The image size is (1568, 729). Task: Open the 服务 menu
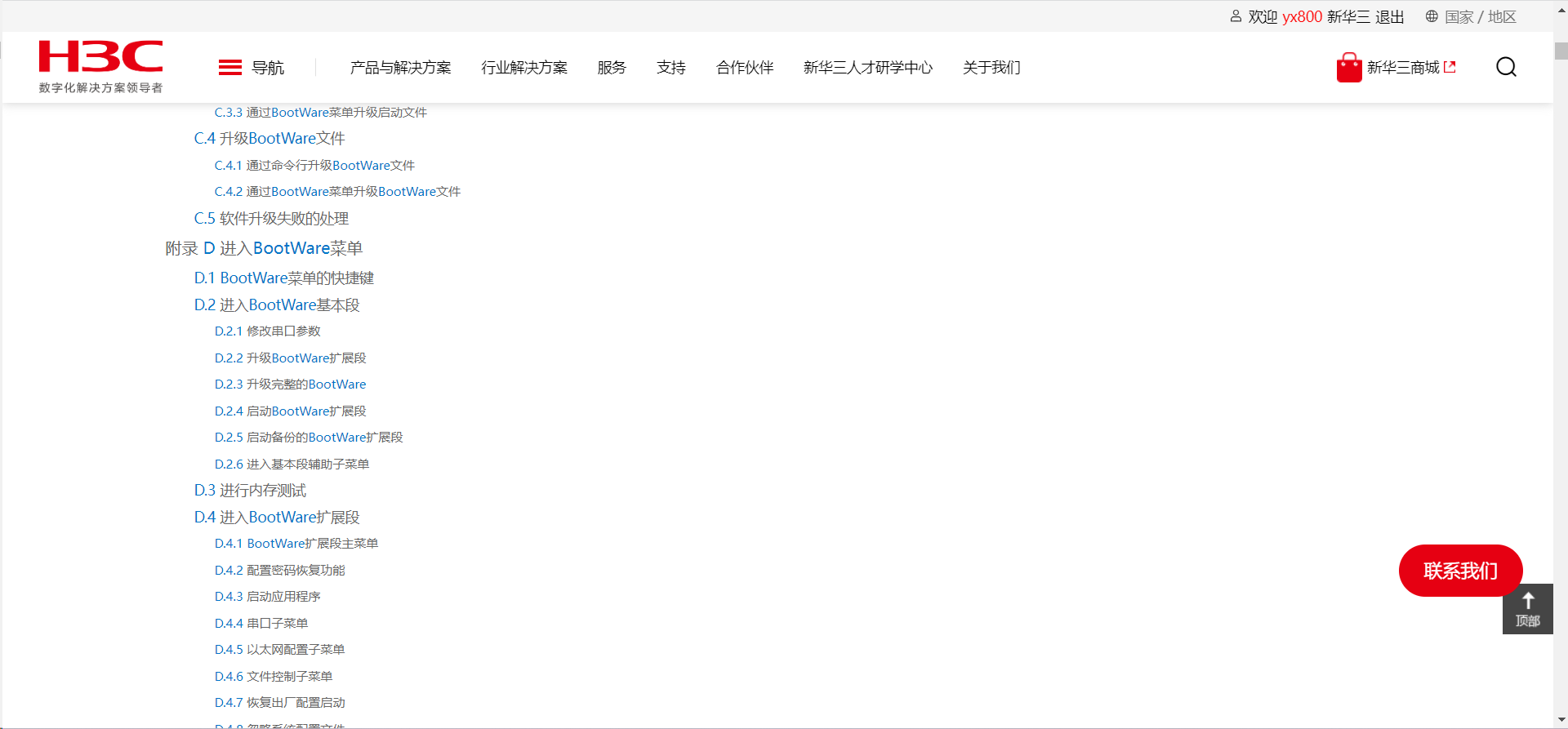tap(612, 68)
